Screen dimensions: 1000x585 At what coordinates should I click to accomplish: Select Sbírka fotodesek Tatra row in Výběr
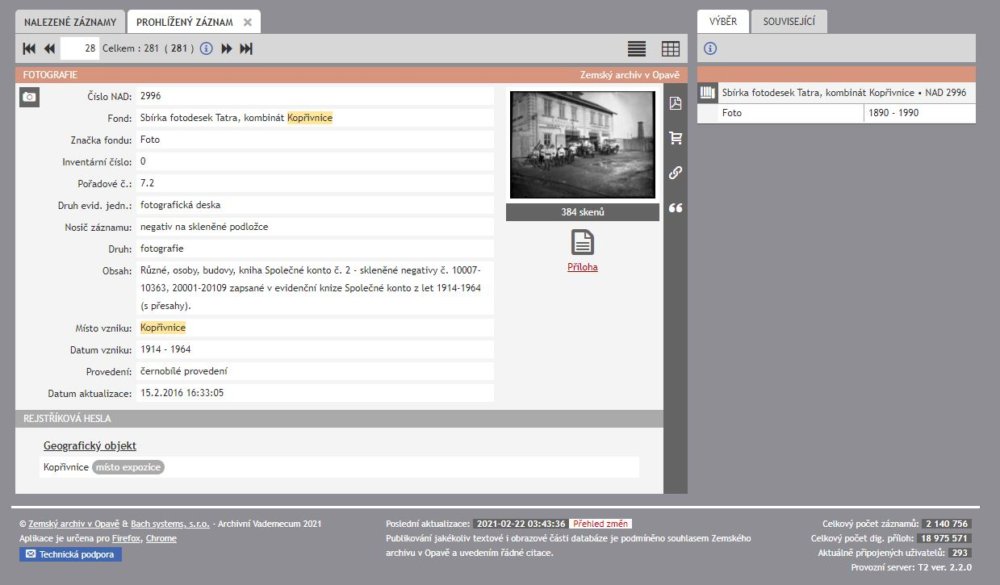(x=836, y=93)
